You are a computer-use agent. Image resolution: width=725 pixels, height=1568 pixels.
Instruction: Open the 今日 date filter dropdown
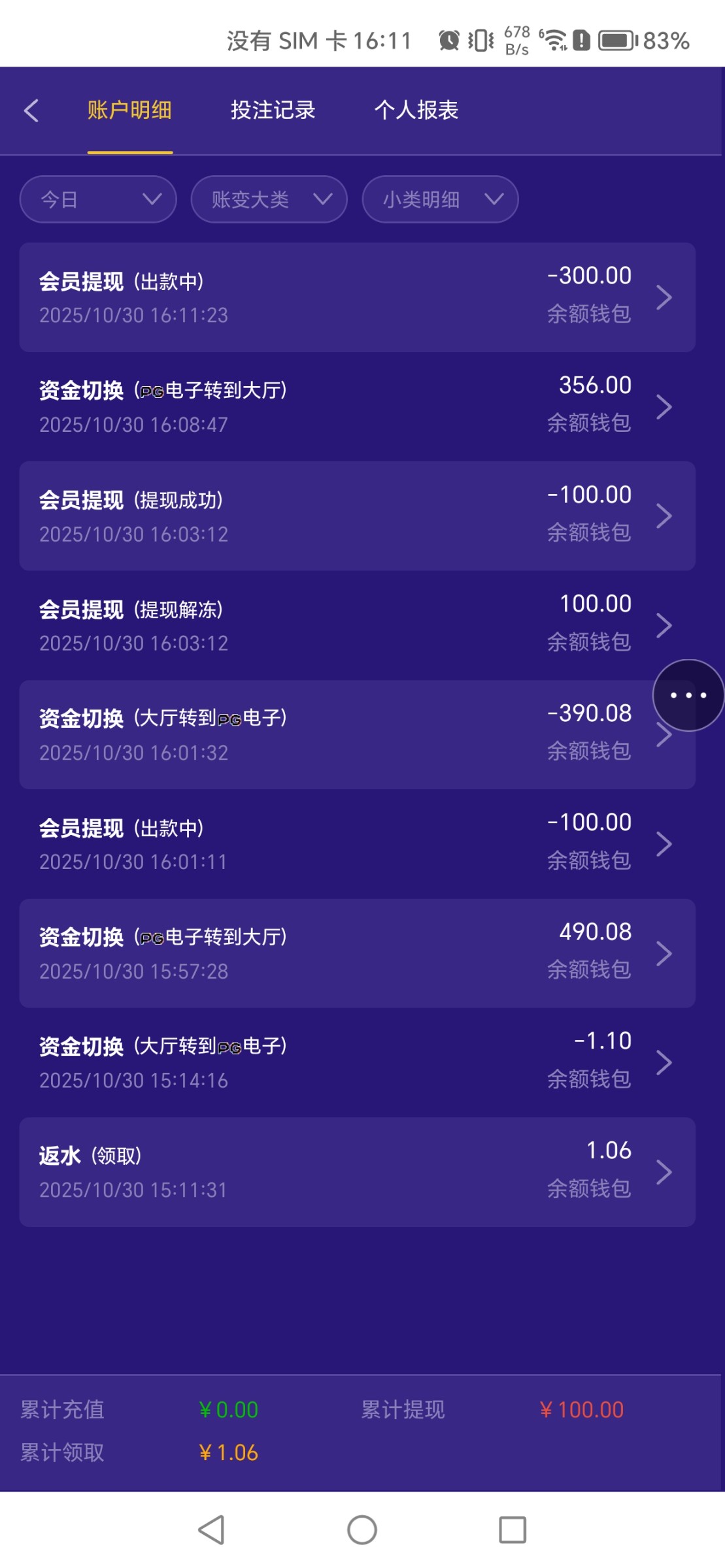coord(98,199)
